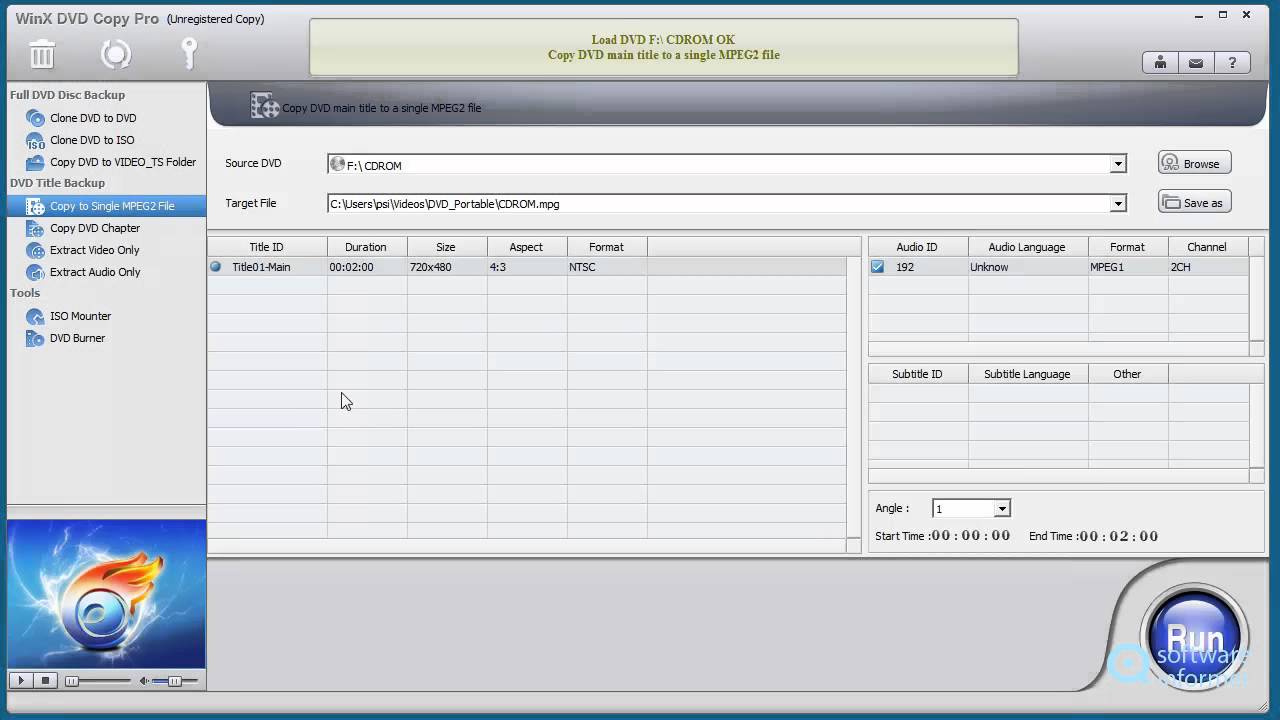Click the Title ID column header

coord(267,247)
